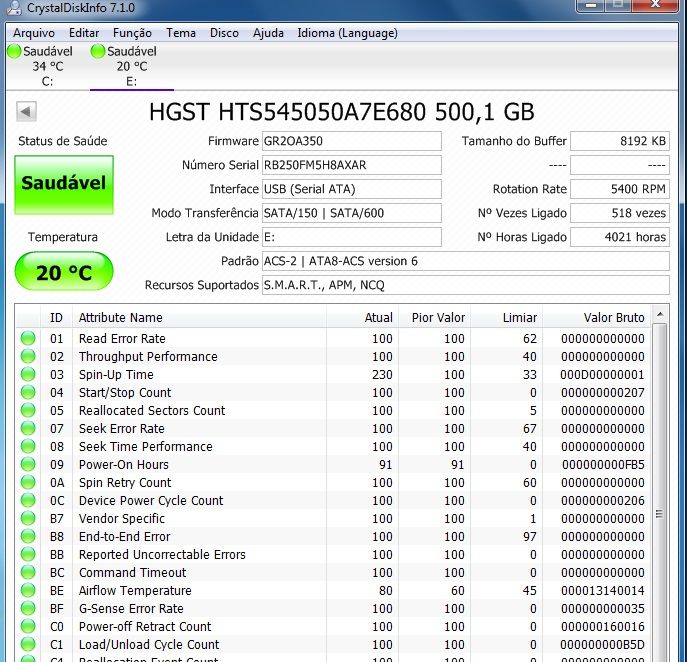Click the green status icon for Power-off Retract Count
The image size is (687, 662).
click(x=28, y=626)
